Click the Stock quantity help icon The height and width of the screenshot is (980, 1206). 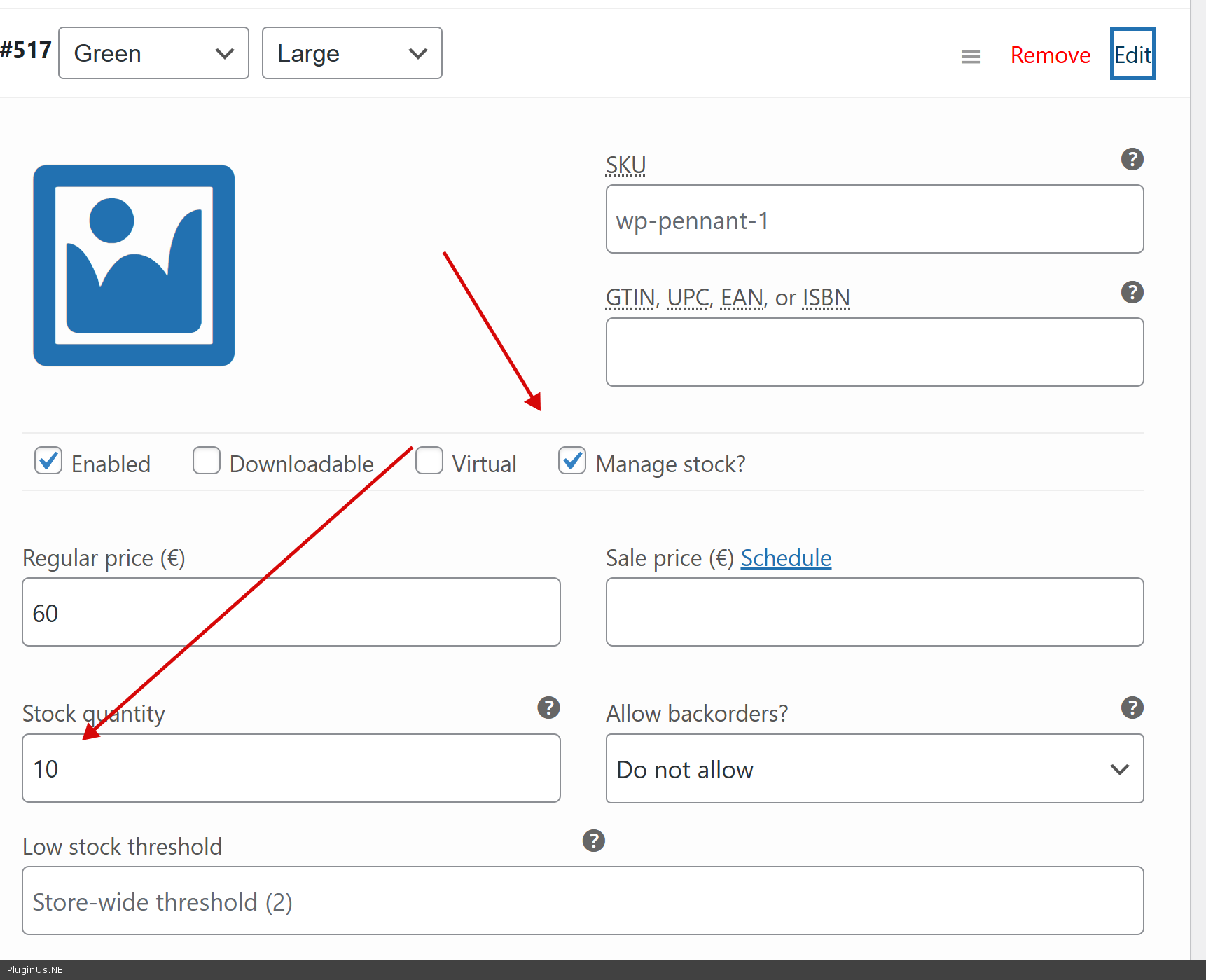548,708
